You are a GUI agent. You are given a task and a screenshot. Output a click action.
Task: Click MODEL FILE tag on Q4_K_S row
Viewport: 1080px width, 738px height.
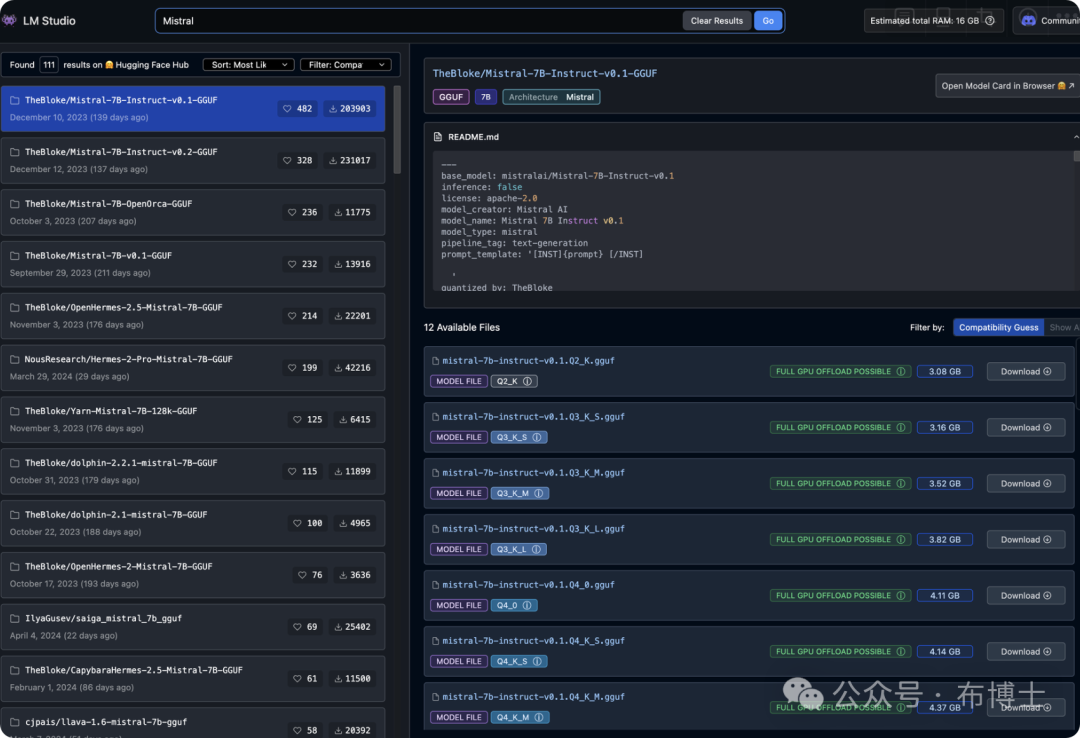pos(459,662)
